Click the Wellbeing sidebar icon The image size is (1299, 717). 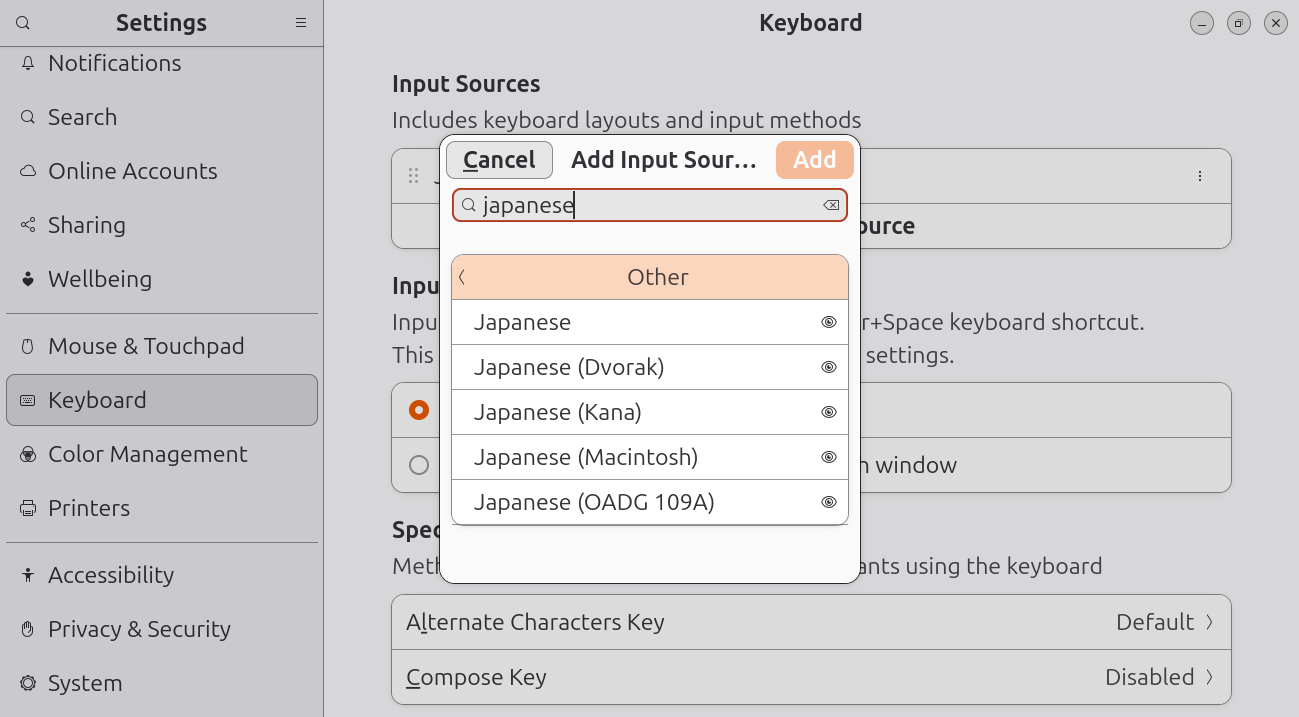[x=28, y=279]
